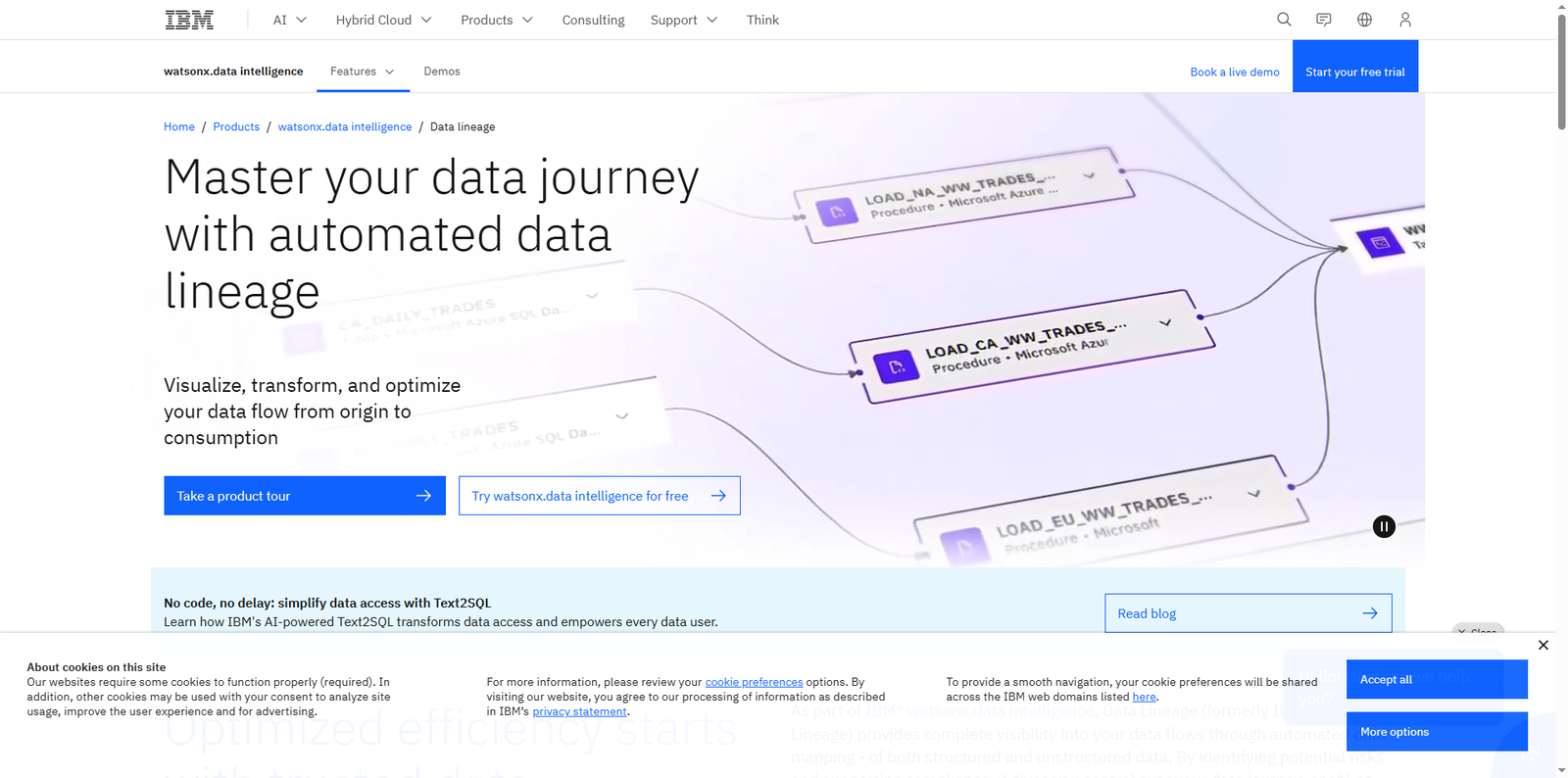Click the IBM logo

189,20
